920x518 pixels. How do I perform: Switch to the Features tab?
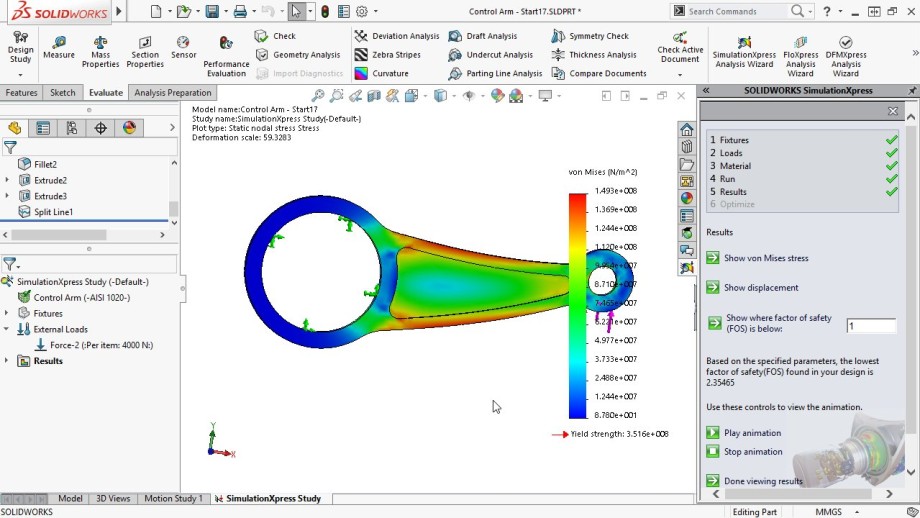[x=21, y=93]
